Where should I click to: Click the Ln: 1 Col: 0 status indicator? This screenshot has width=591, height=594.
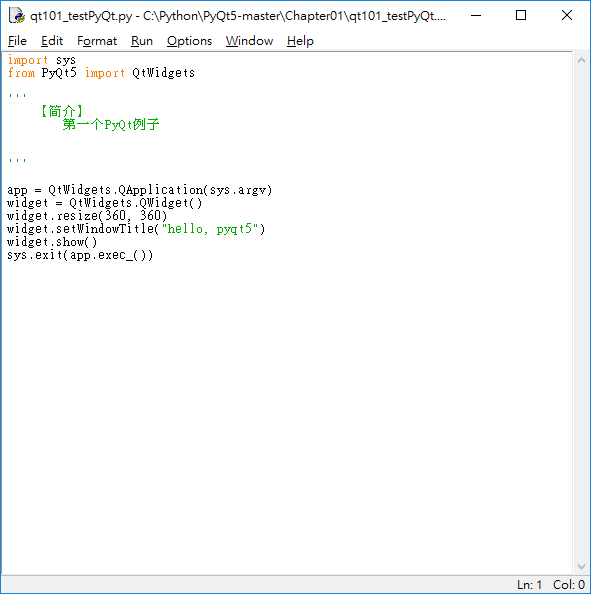(x=551, y=585)
